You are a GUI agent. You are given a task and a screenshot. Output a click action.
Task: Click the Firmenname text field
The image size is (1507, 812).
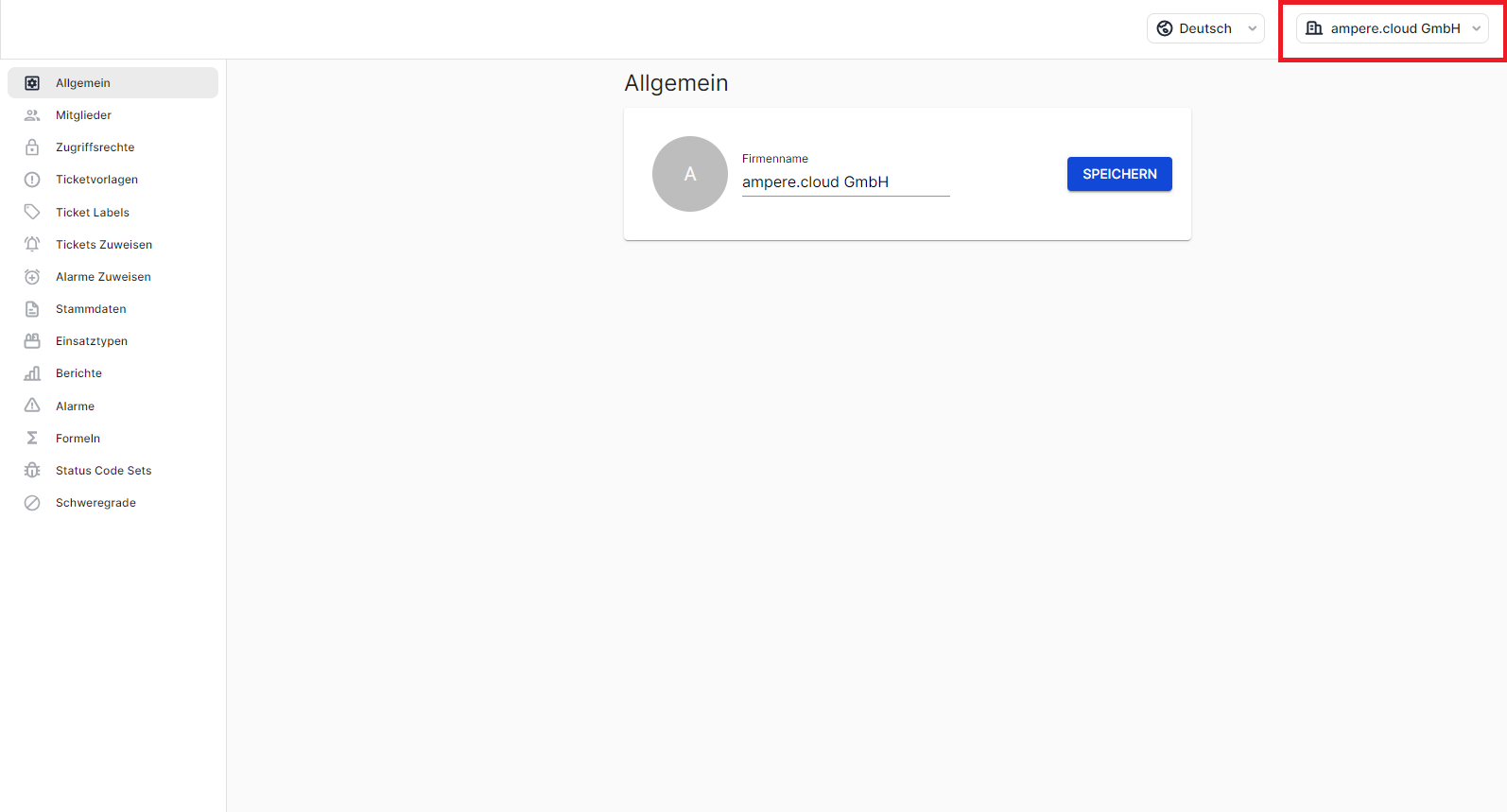(x=845, y=182)
